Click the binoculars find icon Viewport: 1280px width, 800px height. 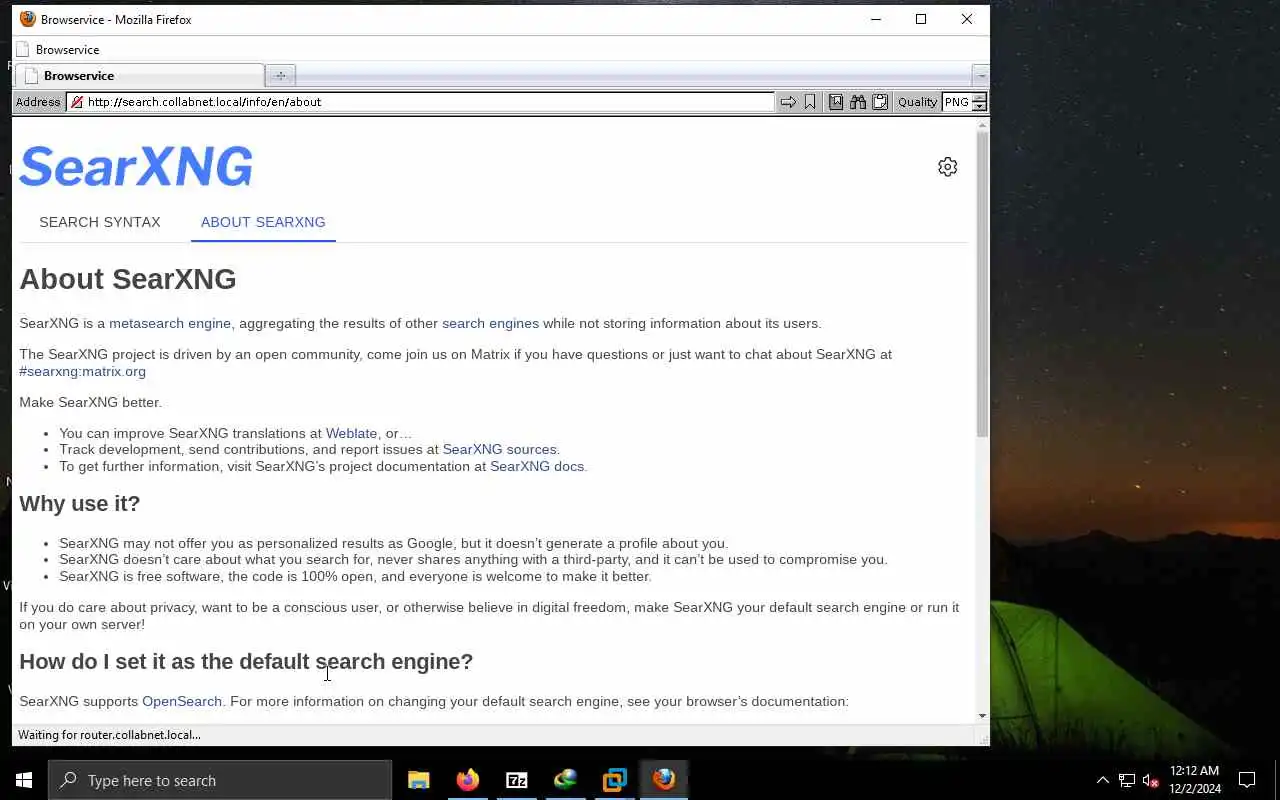pos(858,102)
